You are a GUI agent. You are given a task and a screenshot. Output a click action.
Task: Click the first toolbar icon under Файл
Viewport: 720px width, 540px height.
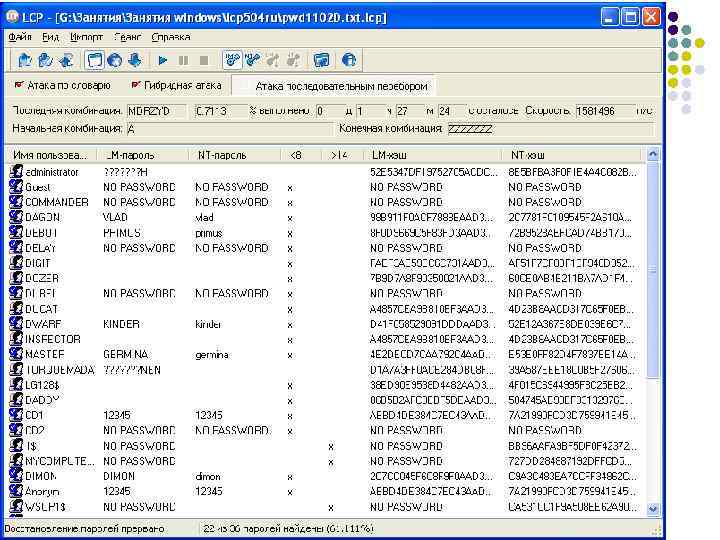coord(25,61)
